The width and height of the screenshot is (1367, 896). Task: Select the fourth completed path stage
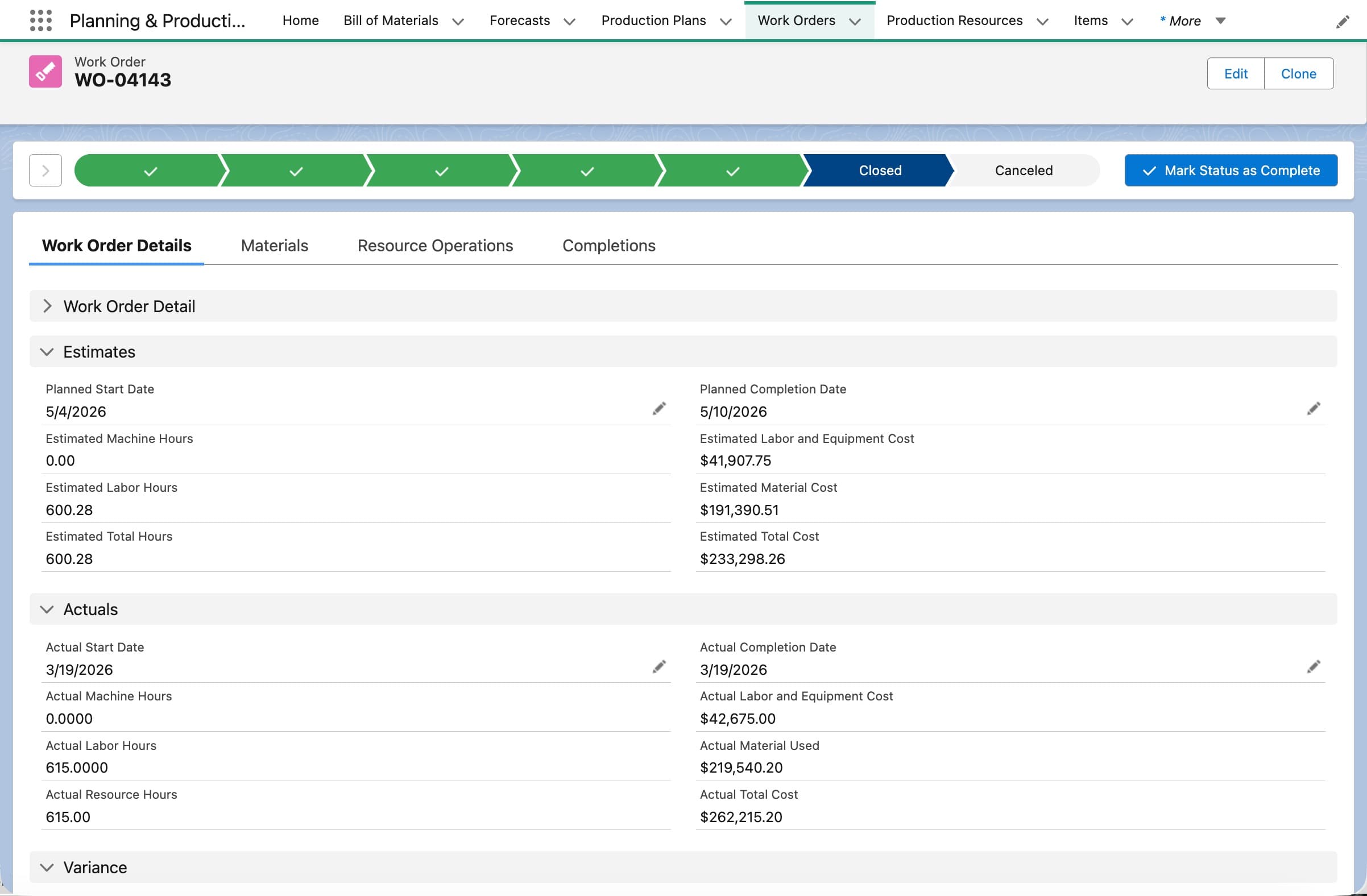586,171
